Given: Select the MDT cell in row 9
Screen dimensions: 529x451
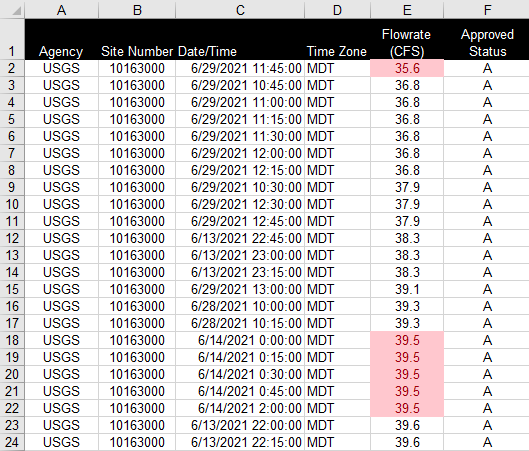Looking at the screenshot, I should pyautogui.click(x=337, y=187).
